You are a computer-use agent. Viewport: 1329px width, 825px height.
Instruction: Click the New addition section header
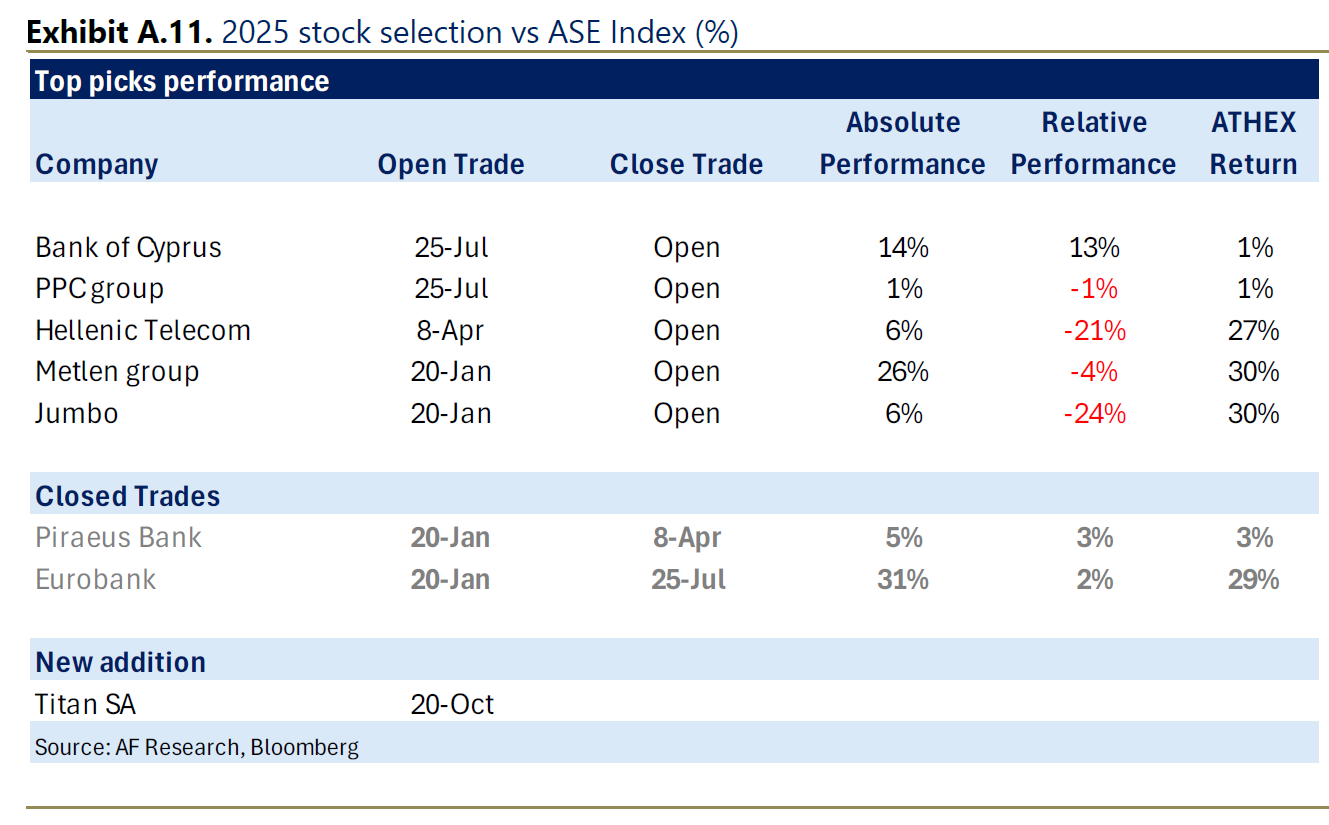point(120,662)
